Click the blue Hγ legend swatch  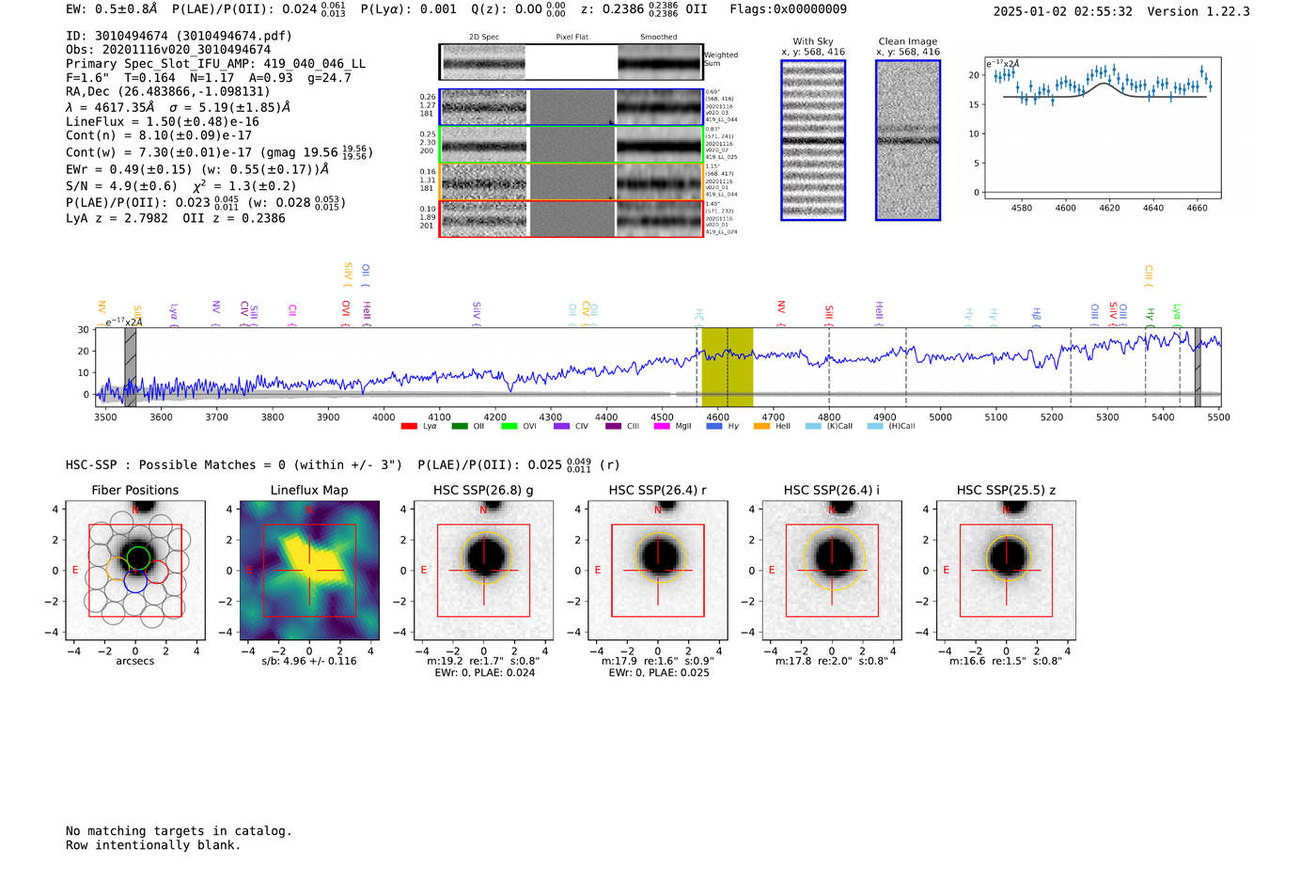pyautogui.click(x=714, y=426)
